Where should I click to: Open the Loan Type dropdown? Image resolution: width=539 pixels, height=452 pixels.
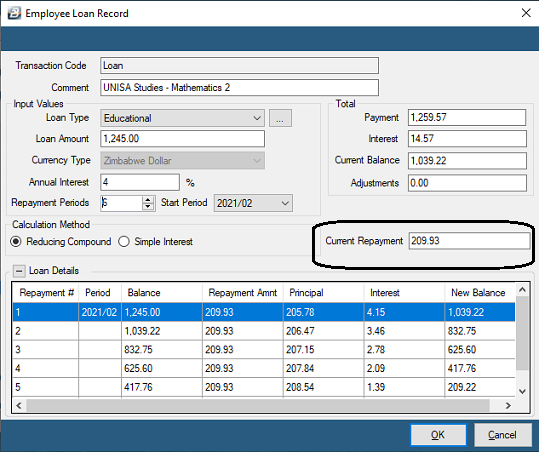[182, 118]
